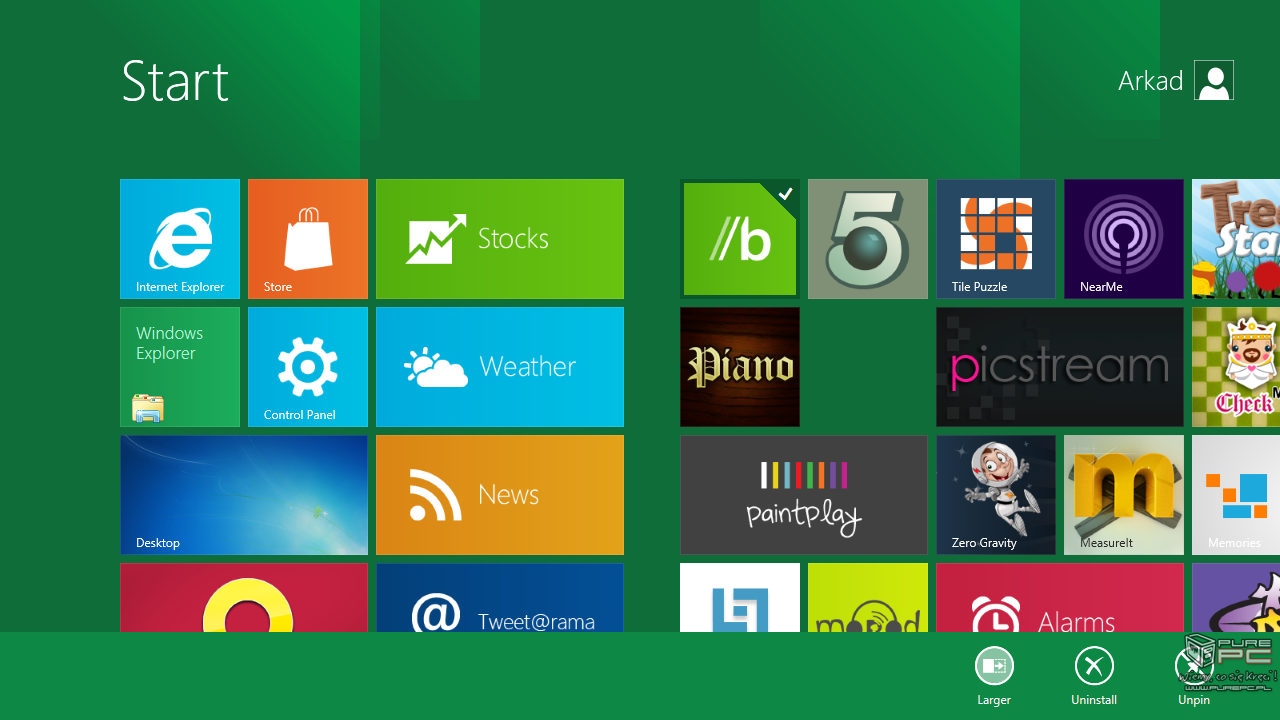1280x720 pixels.
Task: Open the picstream tile
Action: [x=1060, y=367]
